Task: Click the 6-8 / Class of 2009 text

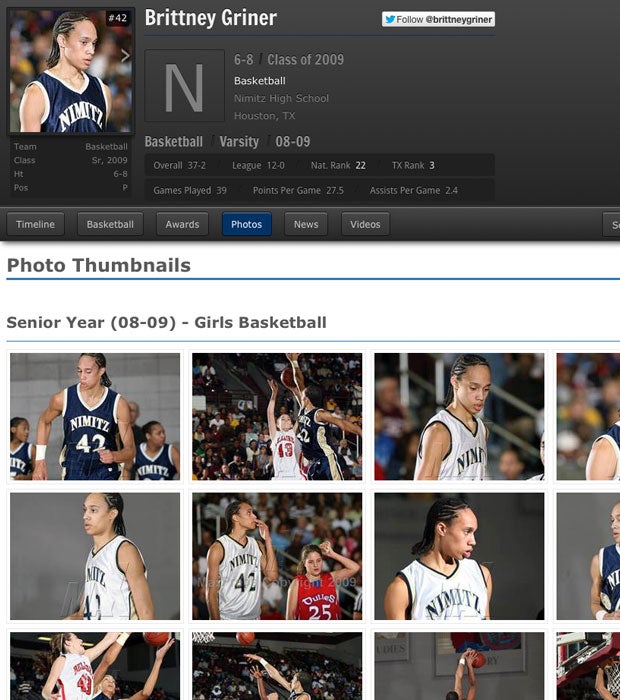Action: [x=289, y=59]
